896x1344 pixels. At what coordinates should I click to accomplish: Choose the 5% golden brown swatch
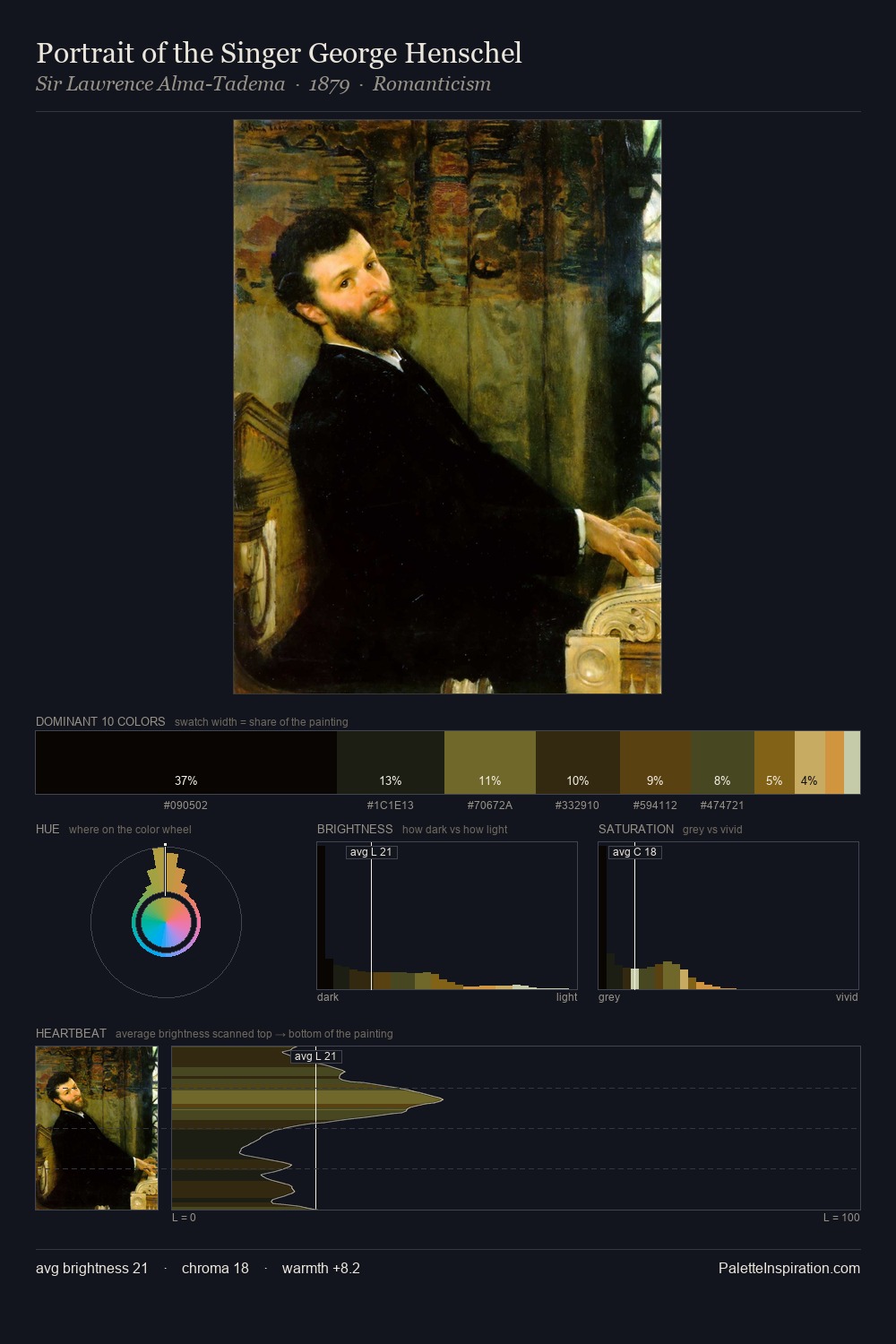click(x=774, y=762)
